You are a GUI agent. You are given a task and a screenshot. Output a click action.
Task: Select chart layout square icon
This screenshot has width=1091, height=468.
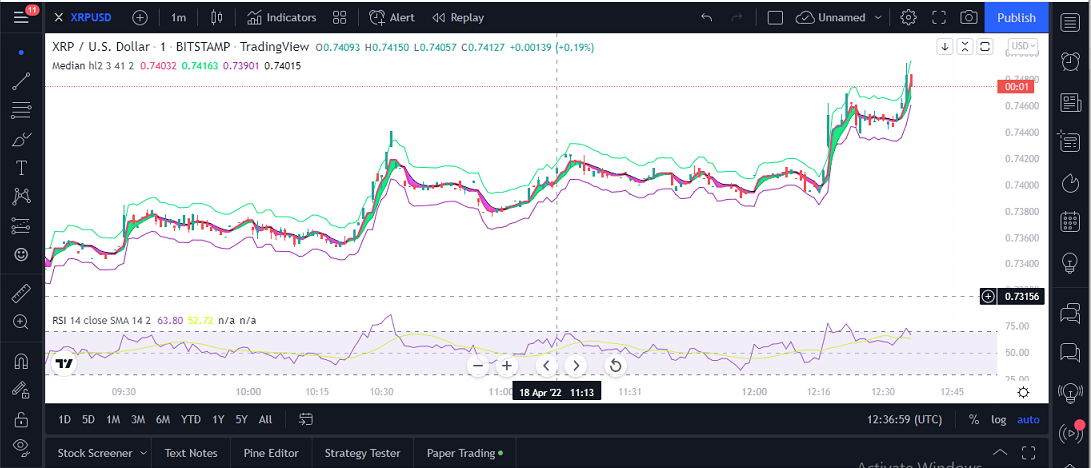click(x=775, y=17)
